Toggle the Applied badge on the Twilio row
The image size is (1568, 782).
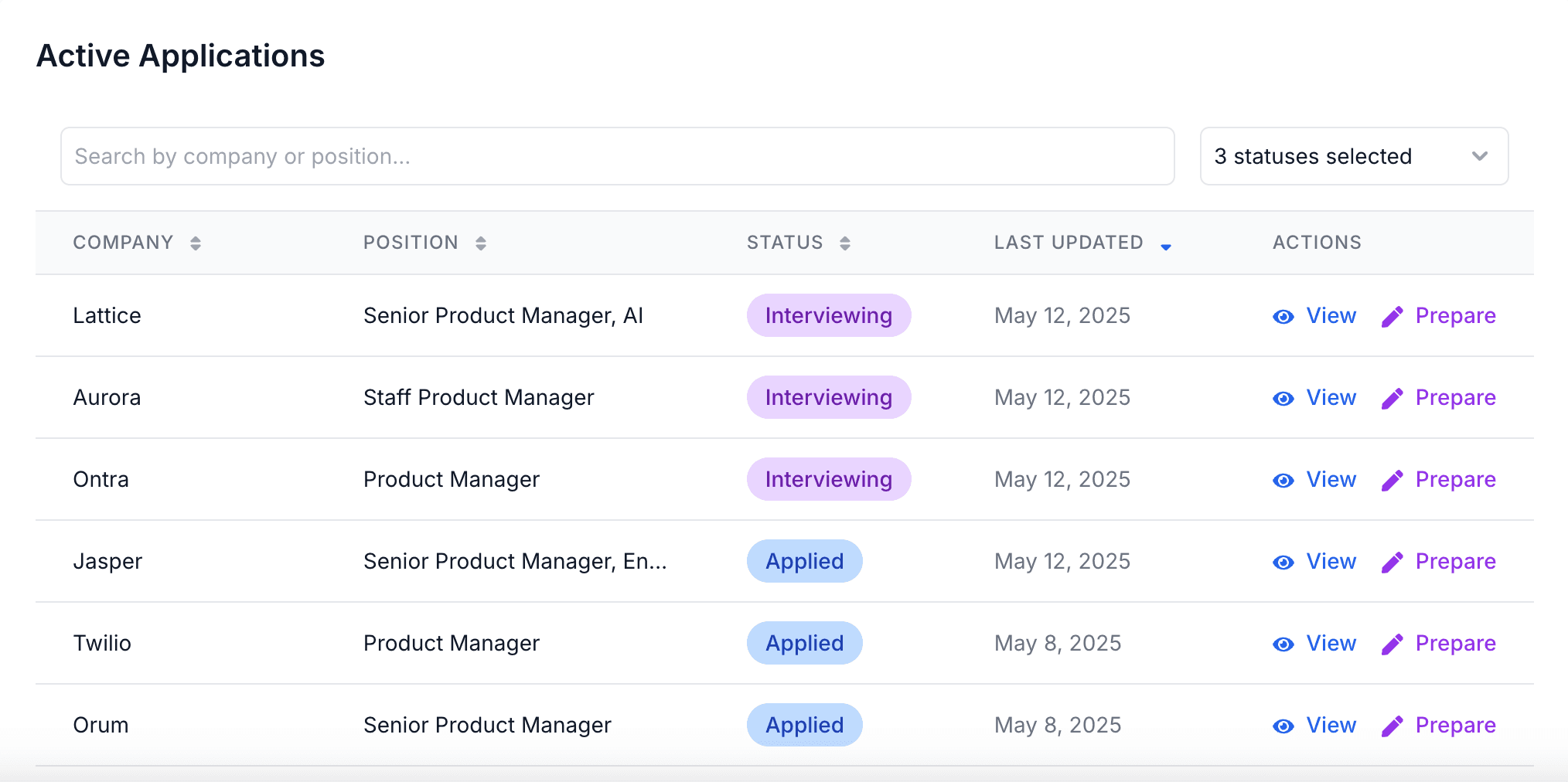(x=804, y=643)
